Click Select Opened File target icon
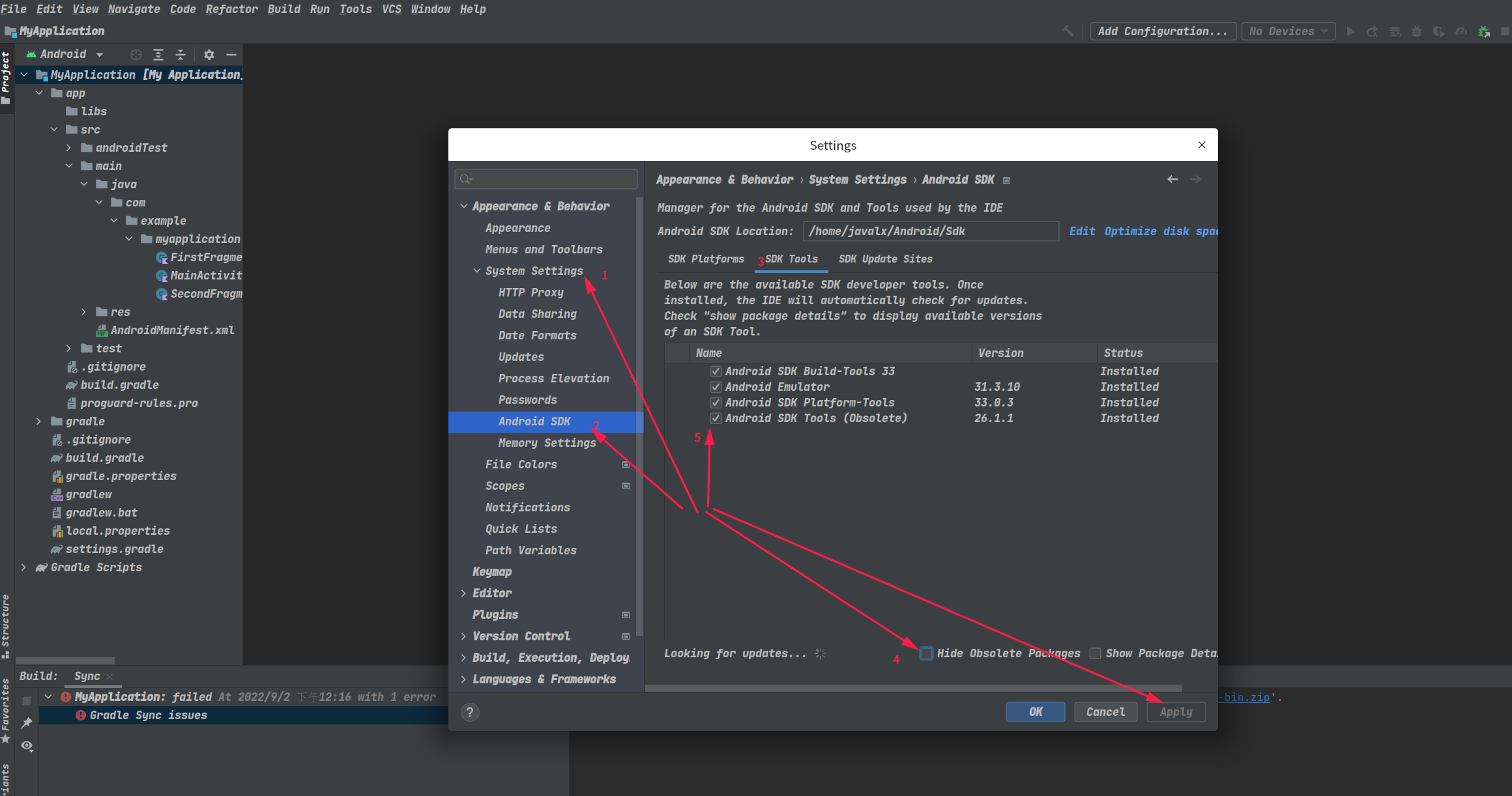 (136, 55)
